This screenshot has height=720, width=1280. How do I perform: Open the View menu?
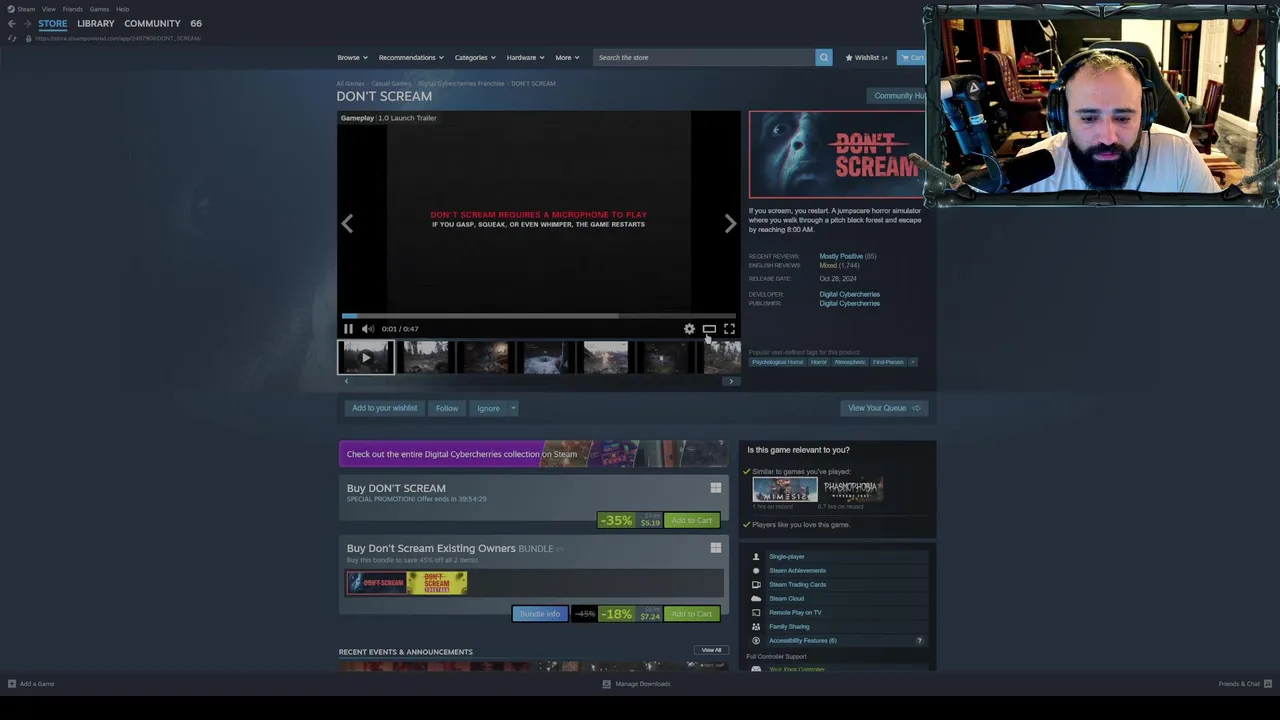(48, 9)
